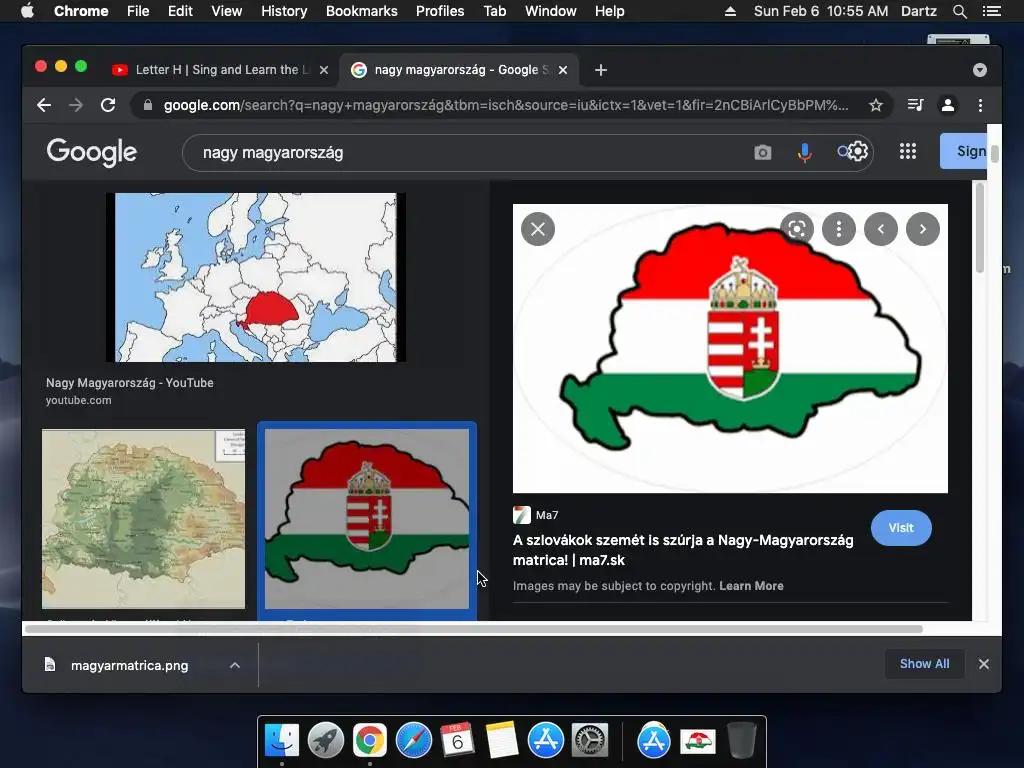Close the downloads bar

tap(984, 664)
